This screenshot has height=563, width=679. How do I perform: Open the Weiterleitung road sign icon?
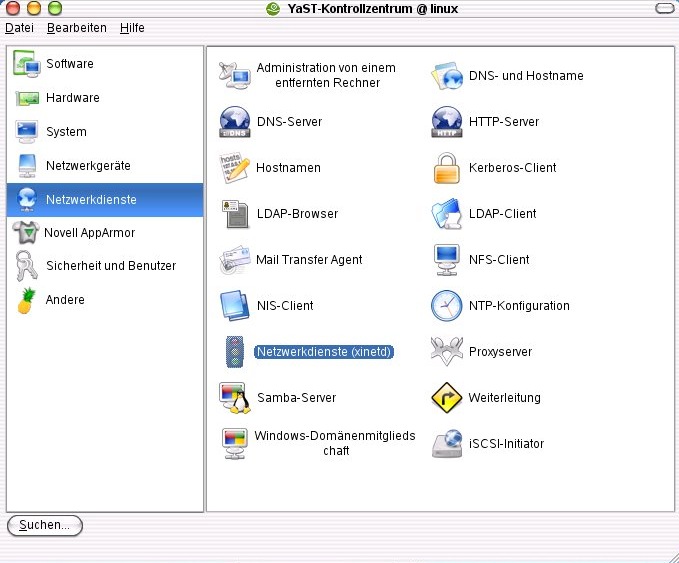(x=446, y=398)
